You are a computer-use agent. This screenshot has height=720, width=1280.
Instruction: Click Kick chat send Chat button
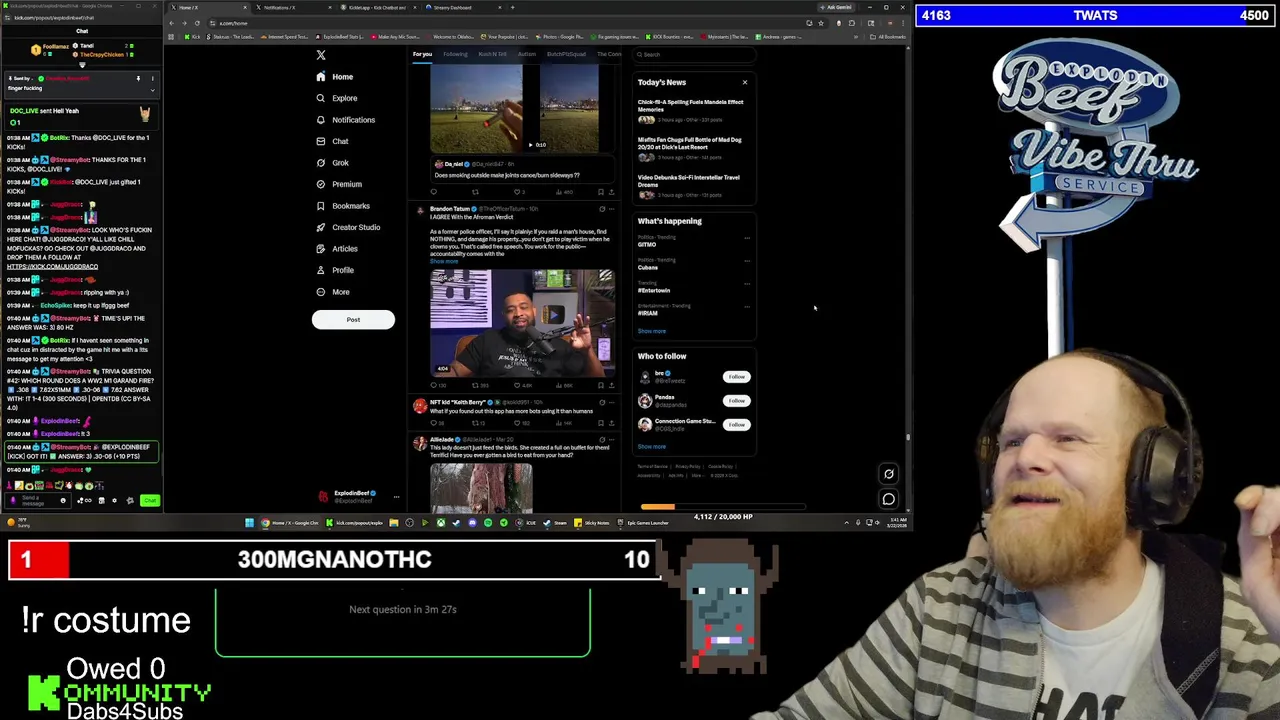click(x=150, y=501)
